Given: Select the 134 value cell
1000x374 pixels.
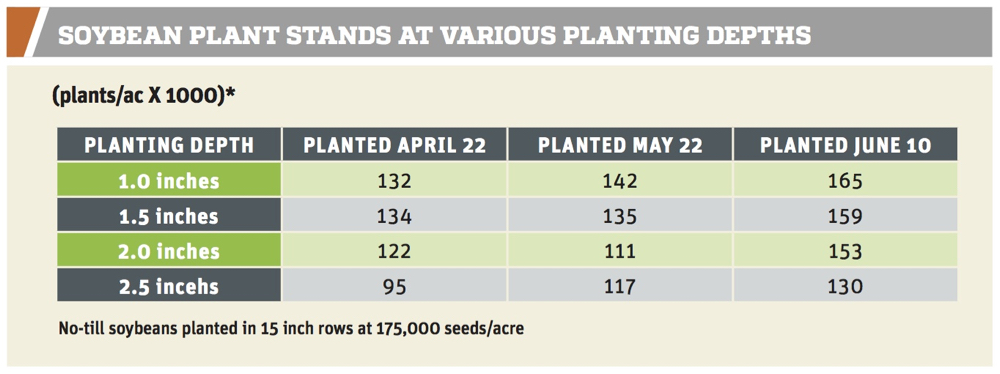Looking at the screenshot, I should (x=395, y=216).
